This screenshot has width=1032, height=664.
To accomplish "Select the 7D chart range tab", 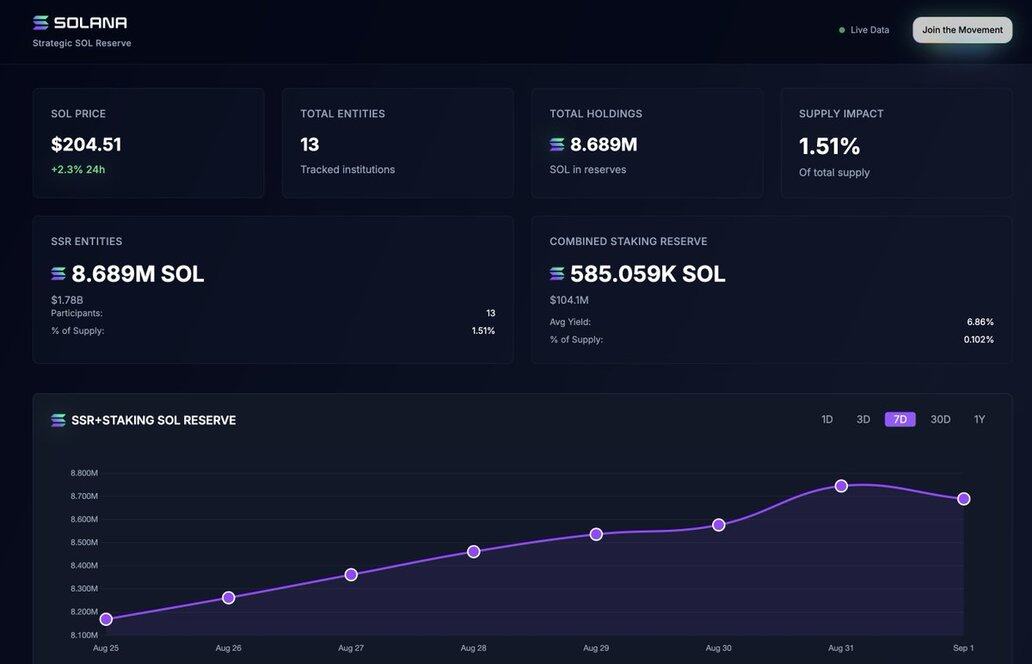I will [900, 419].
